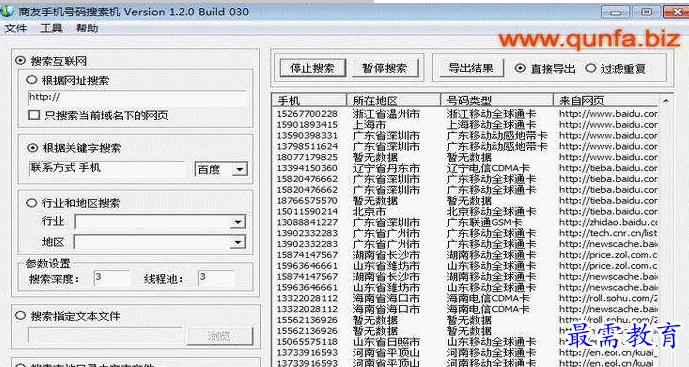This screenshot has height=367, width=689.
Task: Select the 行业和地区搜索 radio button
Action: coord(31,203)
